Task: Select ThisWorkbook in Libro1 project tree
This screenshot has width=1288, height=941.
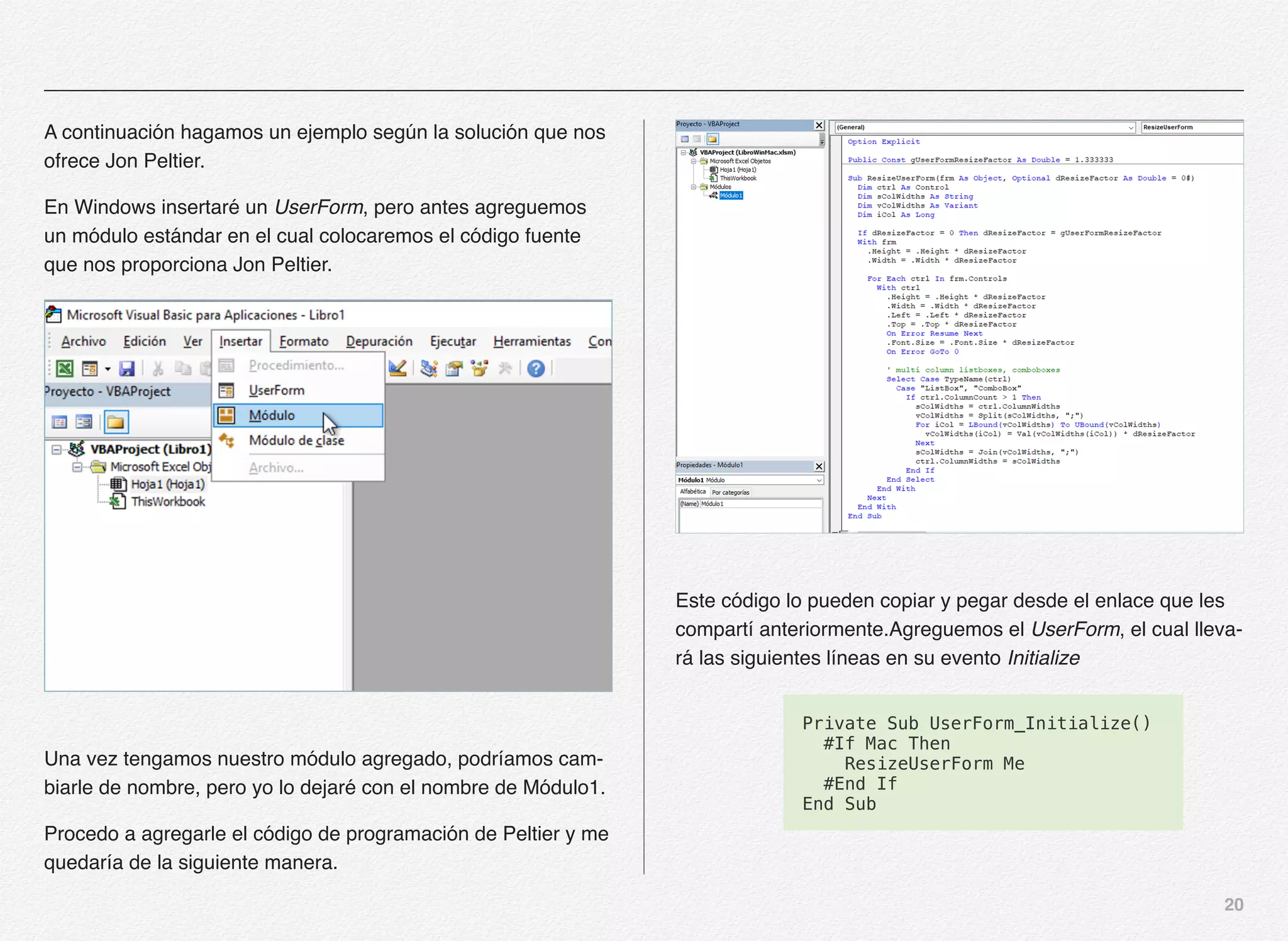Action: click(x=168, y=501)
